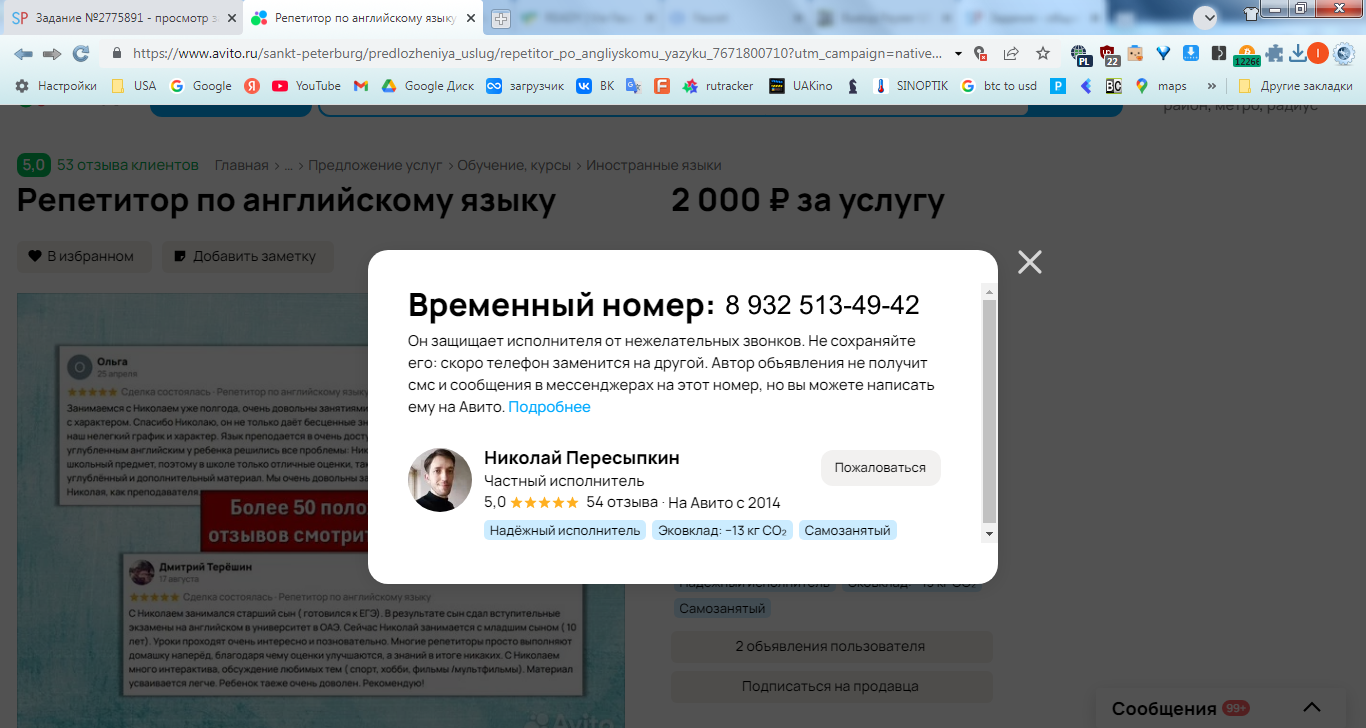
Task: Click the orange 'F' bookmark icon
Action: click(661, 86)
